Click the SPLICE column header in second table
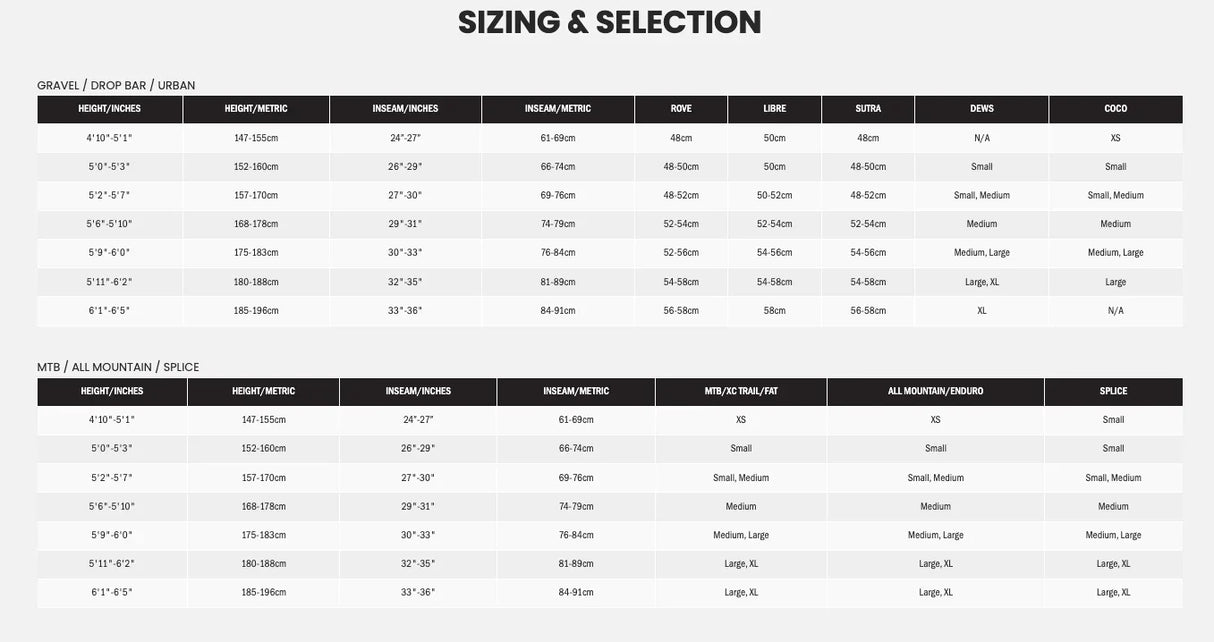This screenshot has height=642, width=1214. tap(1113, 391)
